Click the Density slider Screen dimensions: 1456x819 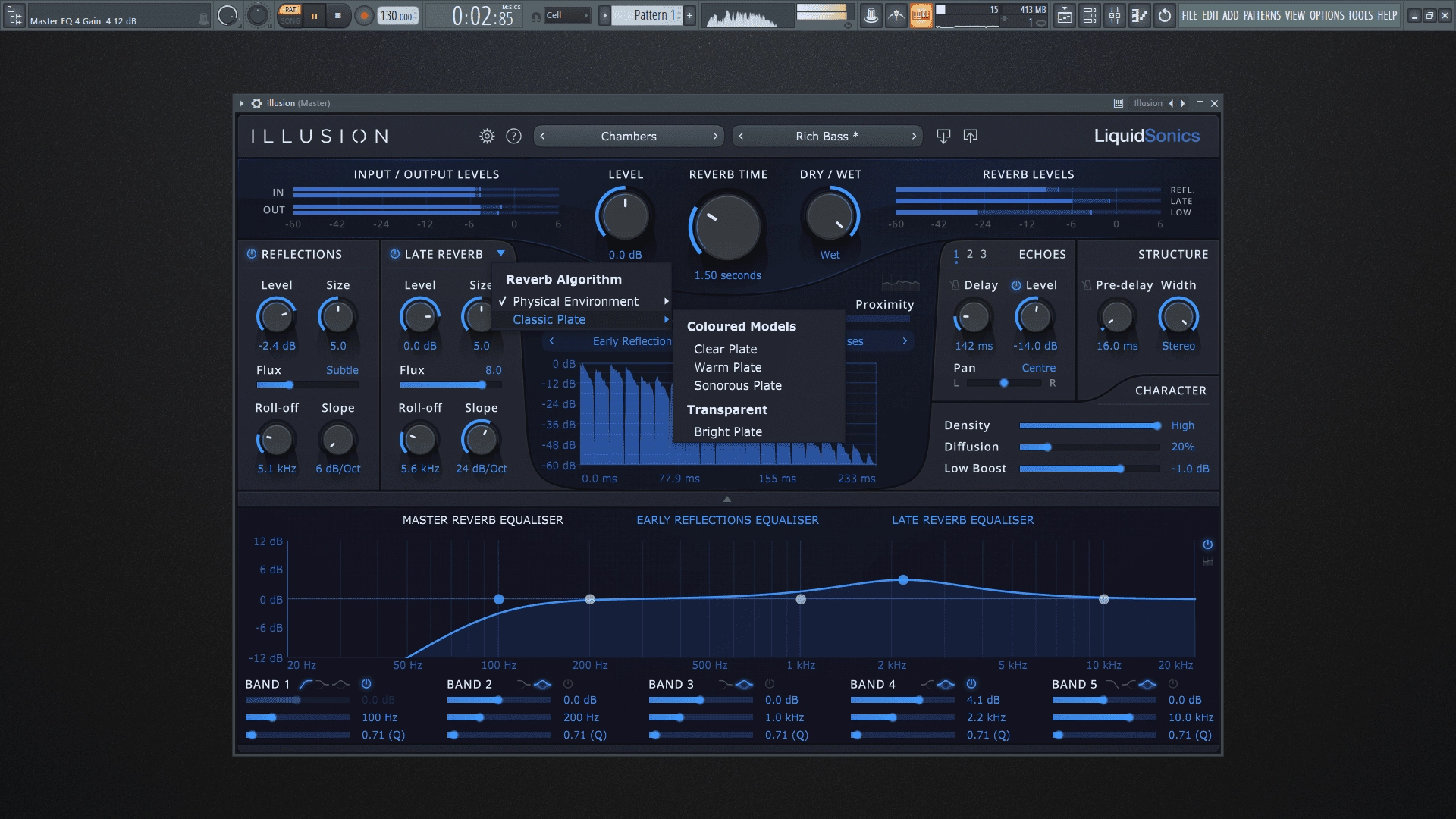tap(1090, 425)
